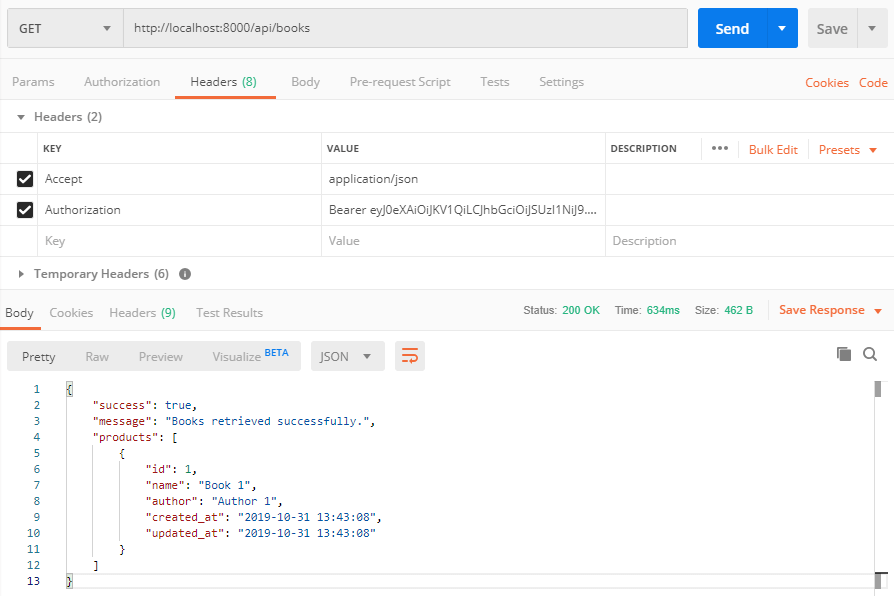This screenshot has width=894, height=596.
Task: Click the Accept header key cell
Action: click(x=179, y=179)
